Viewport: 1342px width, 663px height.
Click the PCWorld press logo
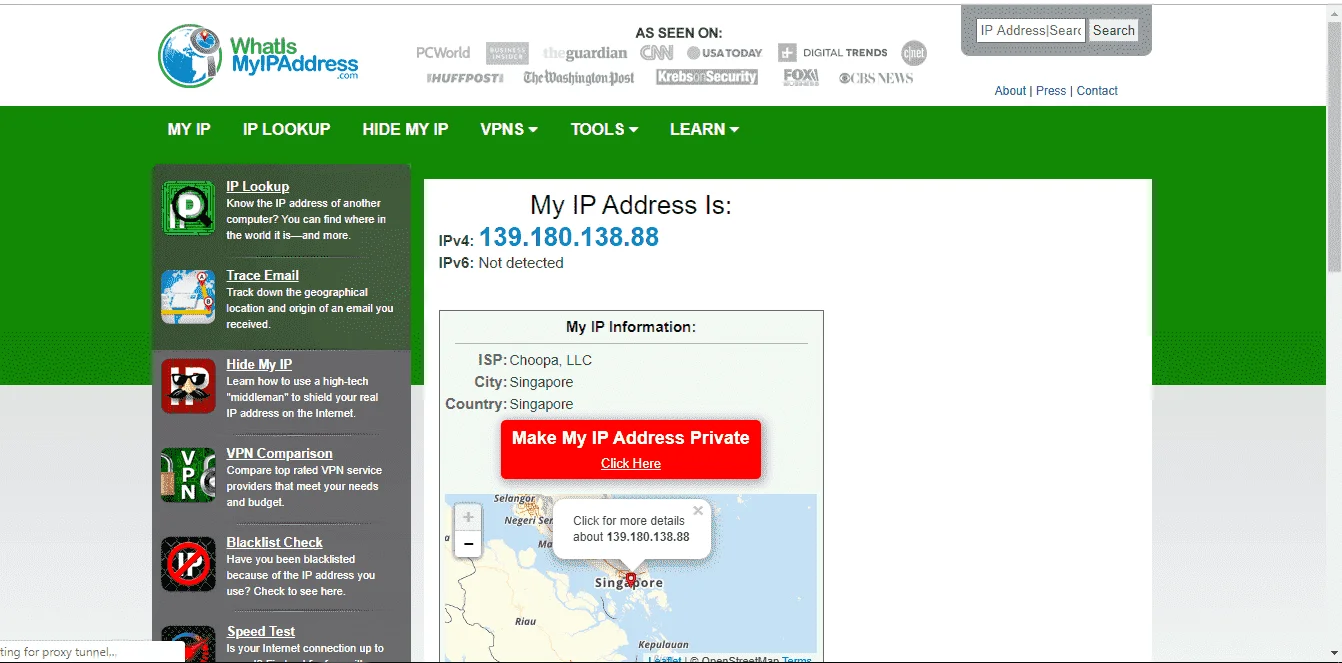click(x=443, y=52)
